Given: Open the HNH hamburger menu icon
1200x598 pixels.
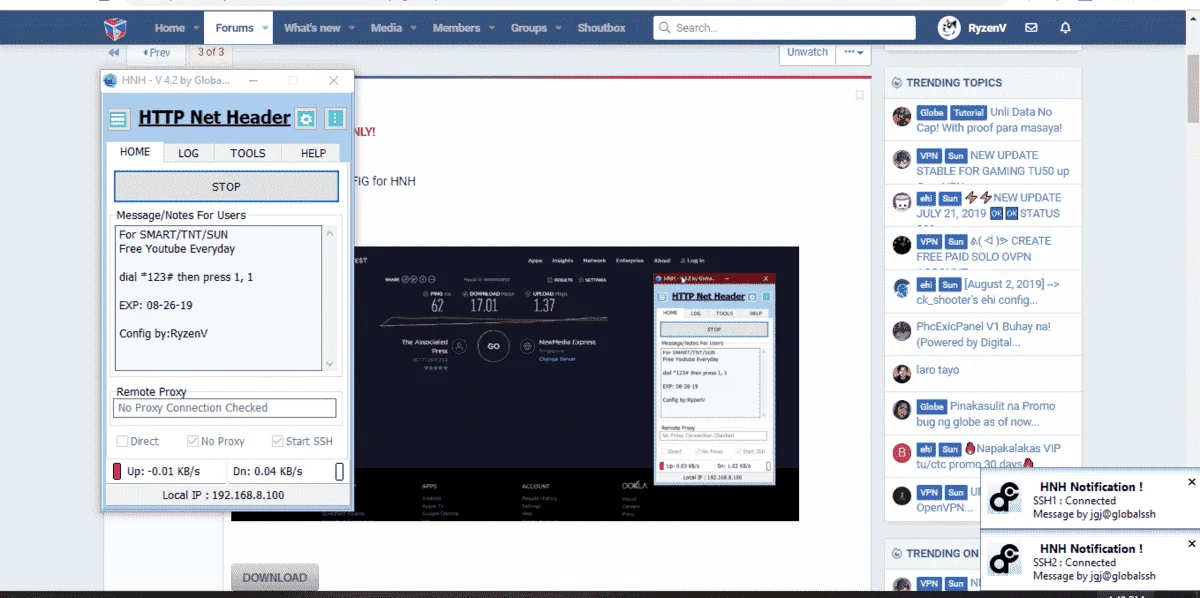Looking at the screenshot, I should [119, 120].
